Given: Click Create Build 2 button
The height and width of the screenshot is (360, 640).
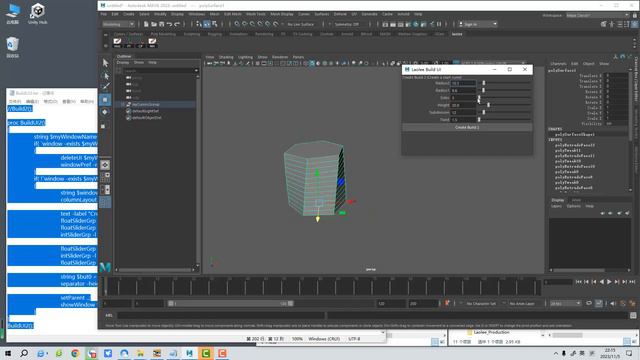Looking at the screenshot, I should coord(467,127).
